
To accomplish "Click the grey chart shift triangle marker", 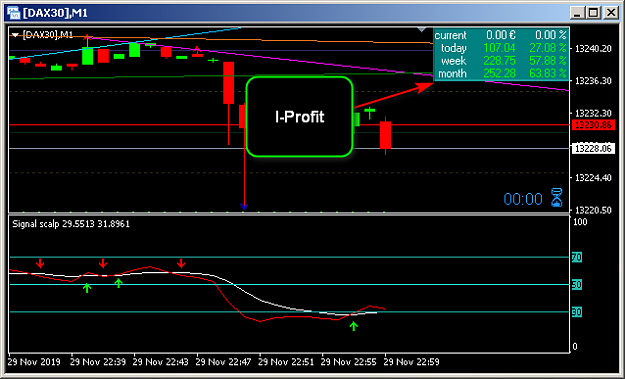I will pyautogui.click(x=422, y=29).
